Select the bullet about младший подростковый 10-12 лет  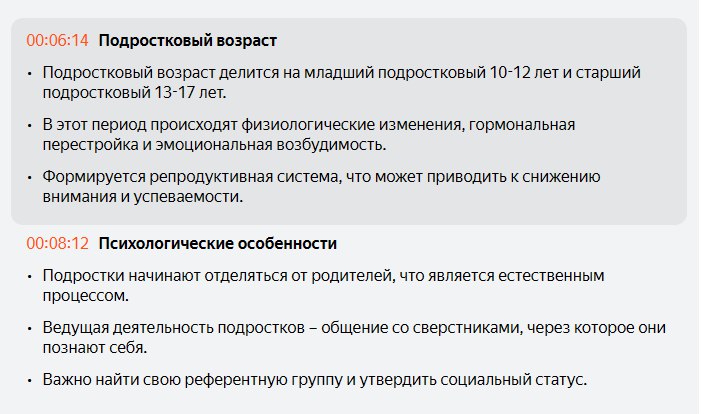[x=342, y=82]
